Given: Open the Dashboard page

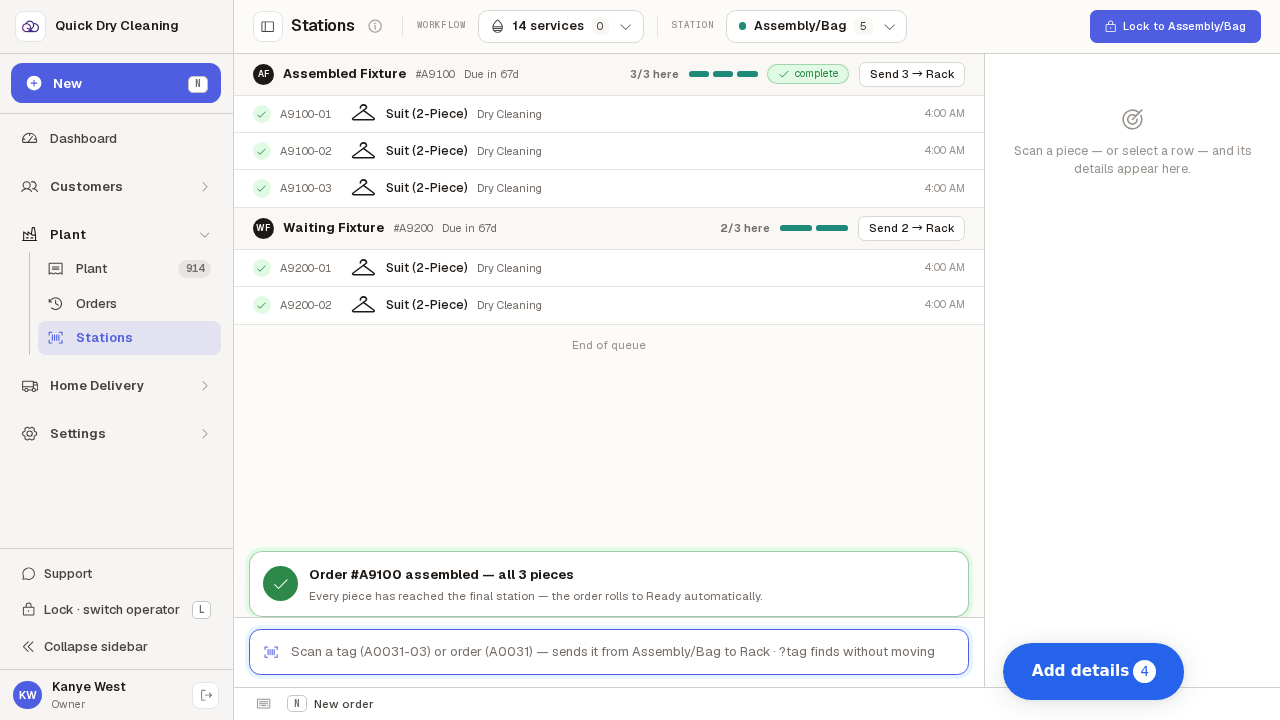Looking at the screenshot, I should [116, 138].
